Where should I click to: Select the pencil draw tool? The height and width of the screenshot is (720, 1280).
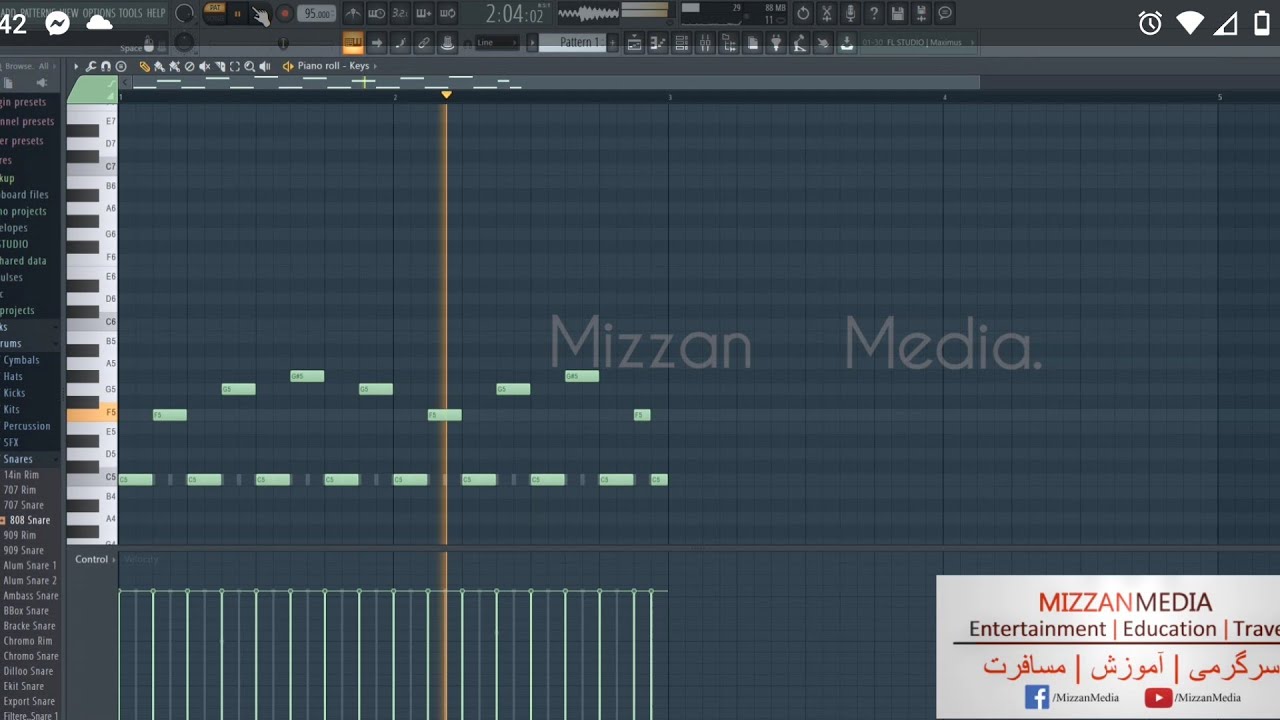point(145,66)
